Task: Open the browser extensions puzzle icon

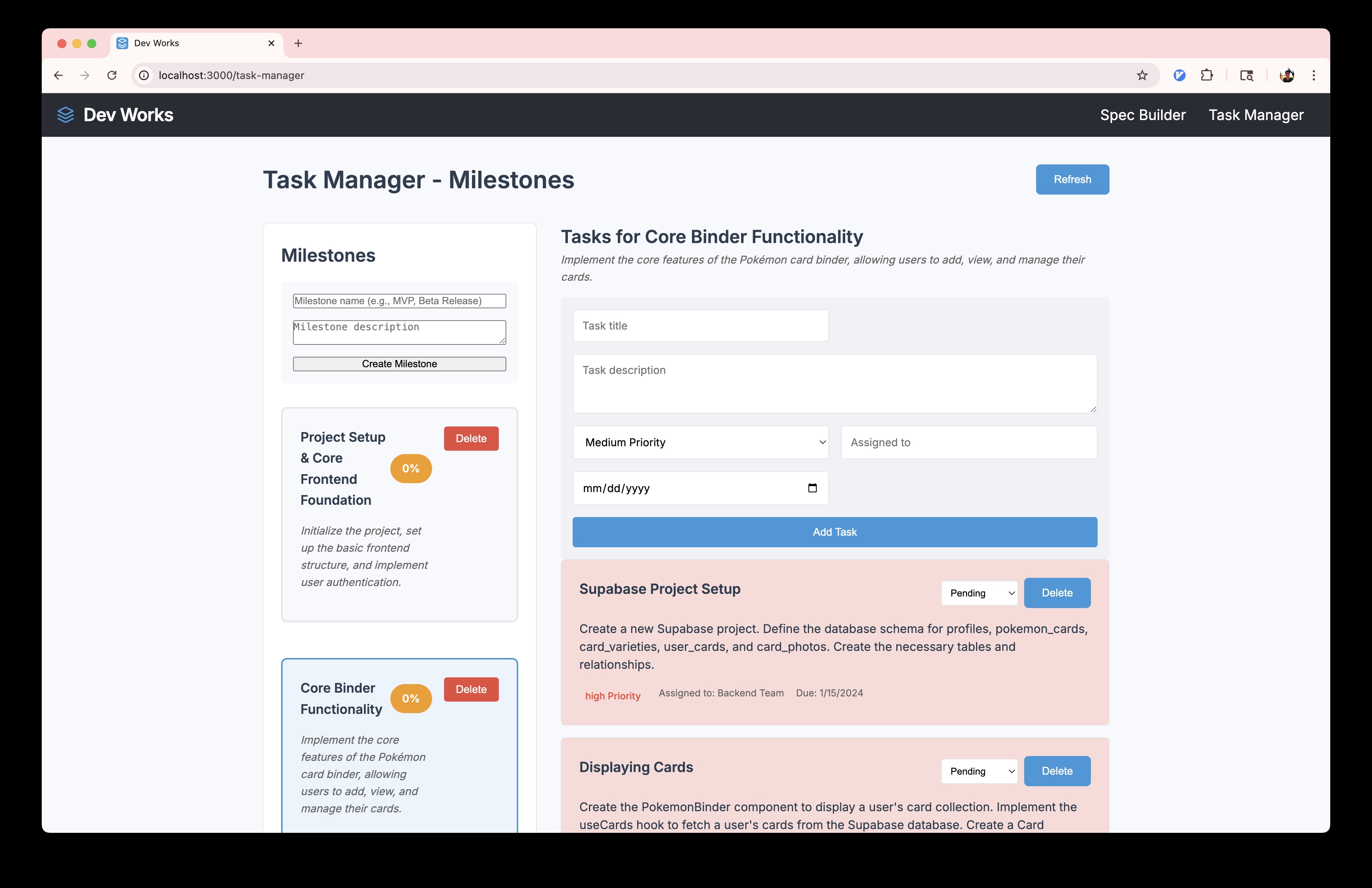Action: [x=1206, y=75]
